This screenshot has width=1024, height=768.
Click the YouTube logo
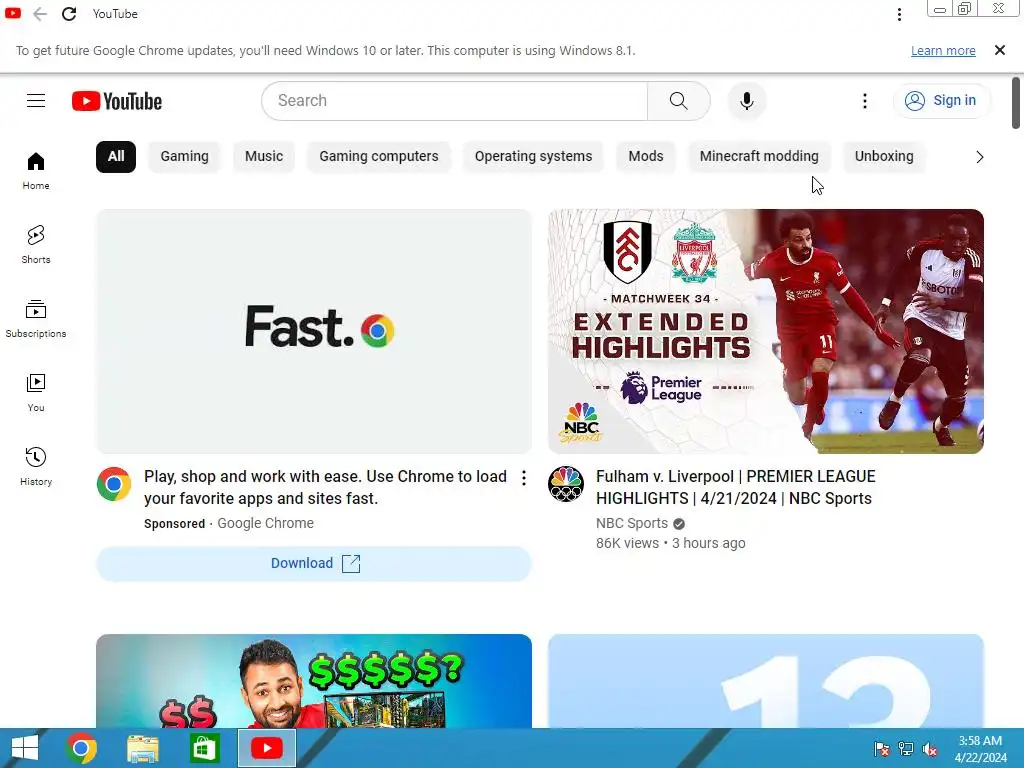pyautogui.click(x=117, y=101)
